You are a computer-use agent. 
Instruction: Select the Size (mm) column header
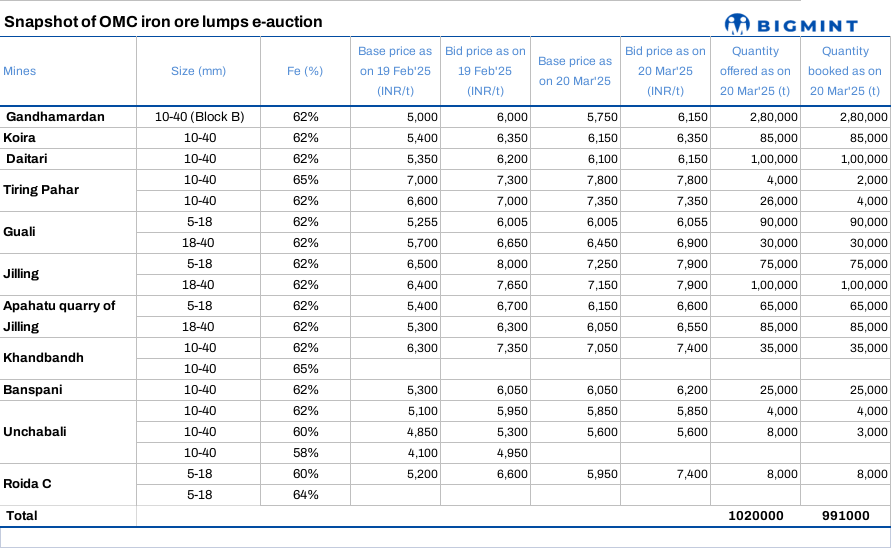pos(198,71)
